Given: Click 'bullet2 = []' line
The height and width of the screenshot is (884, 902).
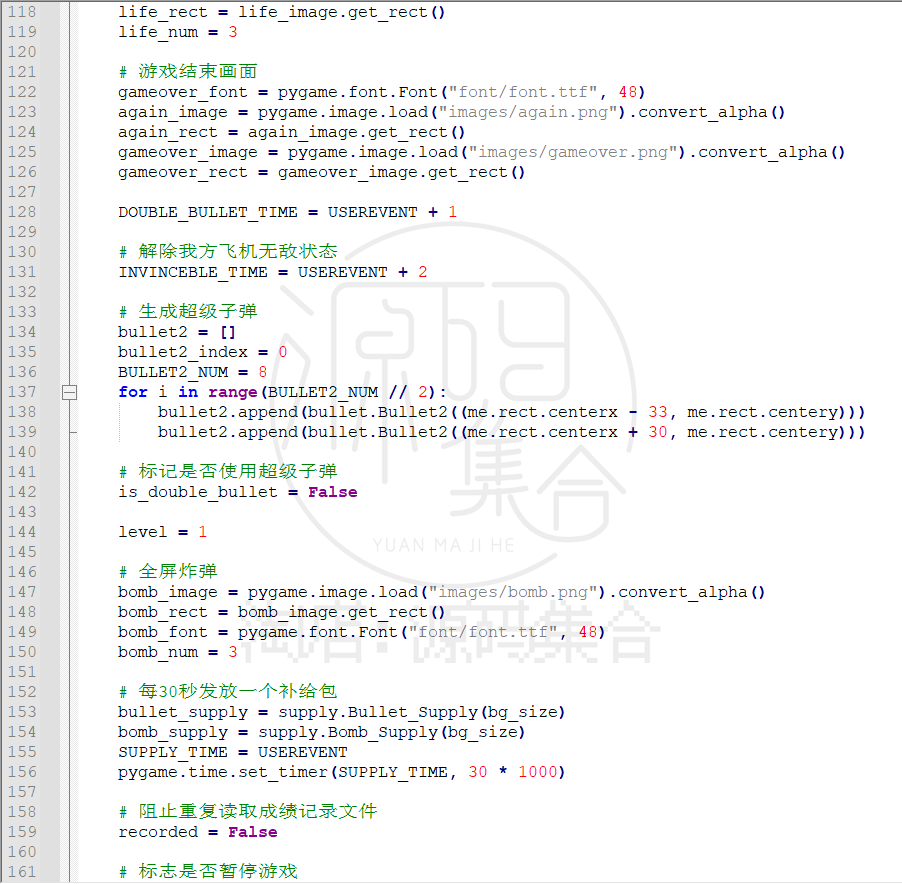Looking at the screenshot, I should point(177,332).
